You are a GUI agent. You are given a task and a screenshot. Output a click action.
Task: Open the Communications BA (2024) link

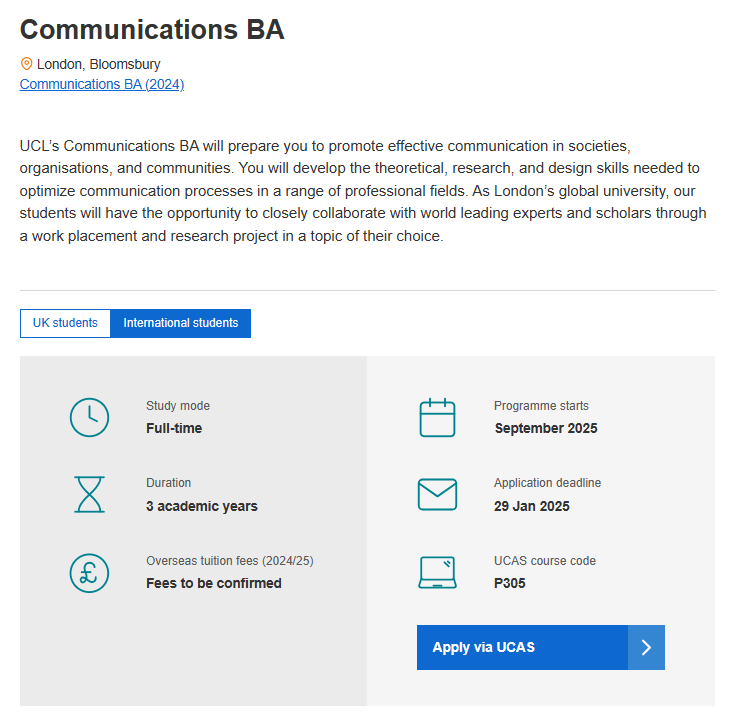point(102,84)
